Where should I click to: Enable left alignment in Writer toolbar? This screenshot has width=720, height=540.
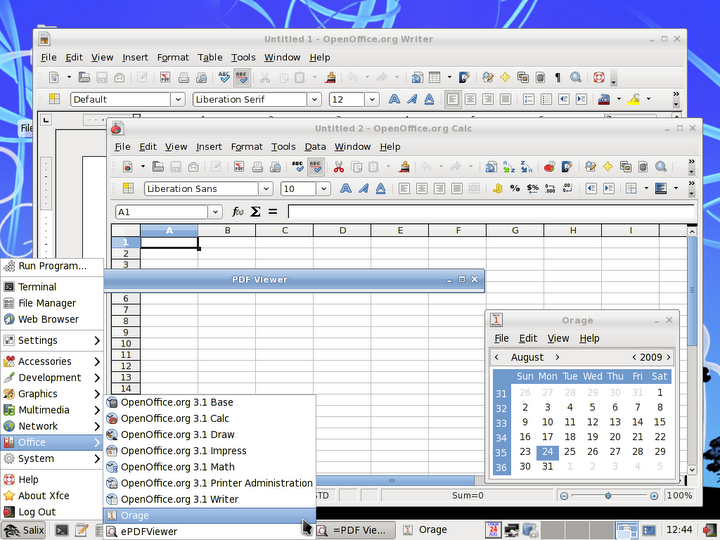[453, 100]
